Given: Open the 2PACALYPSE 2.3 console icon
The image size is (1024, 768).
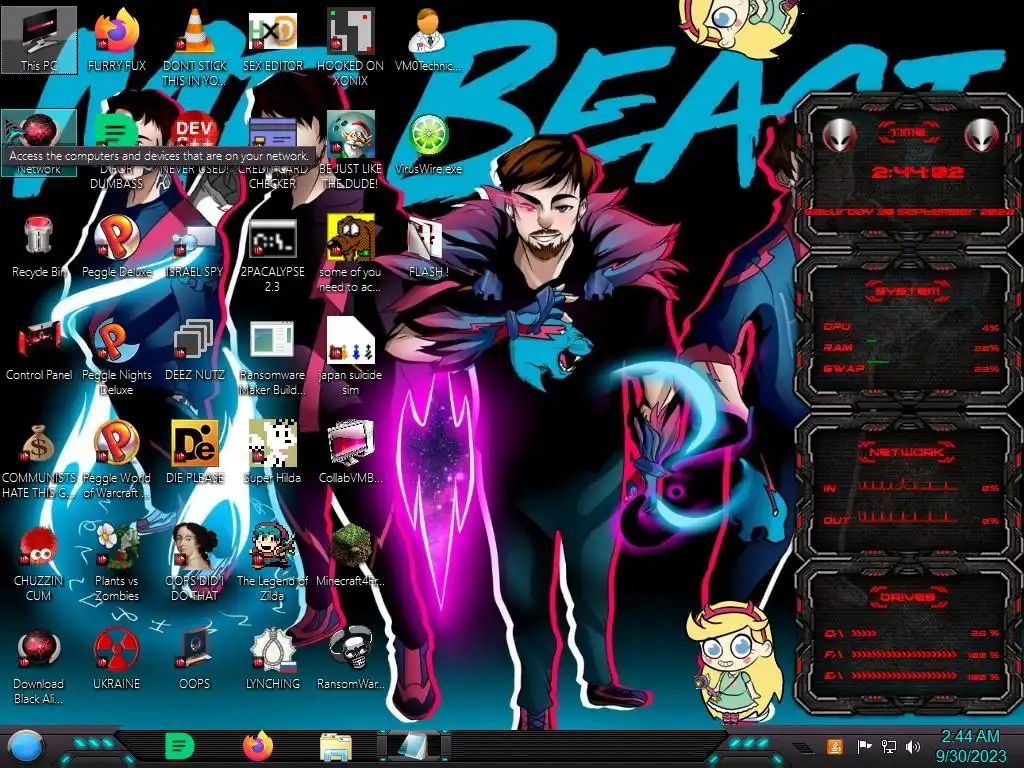Looking at the screenshot, I should point(272,253).
